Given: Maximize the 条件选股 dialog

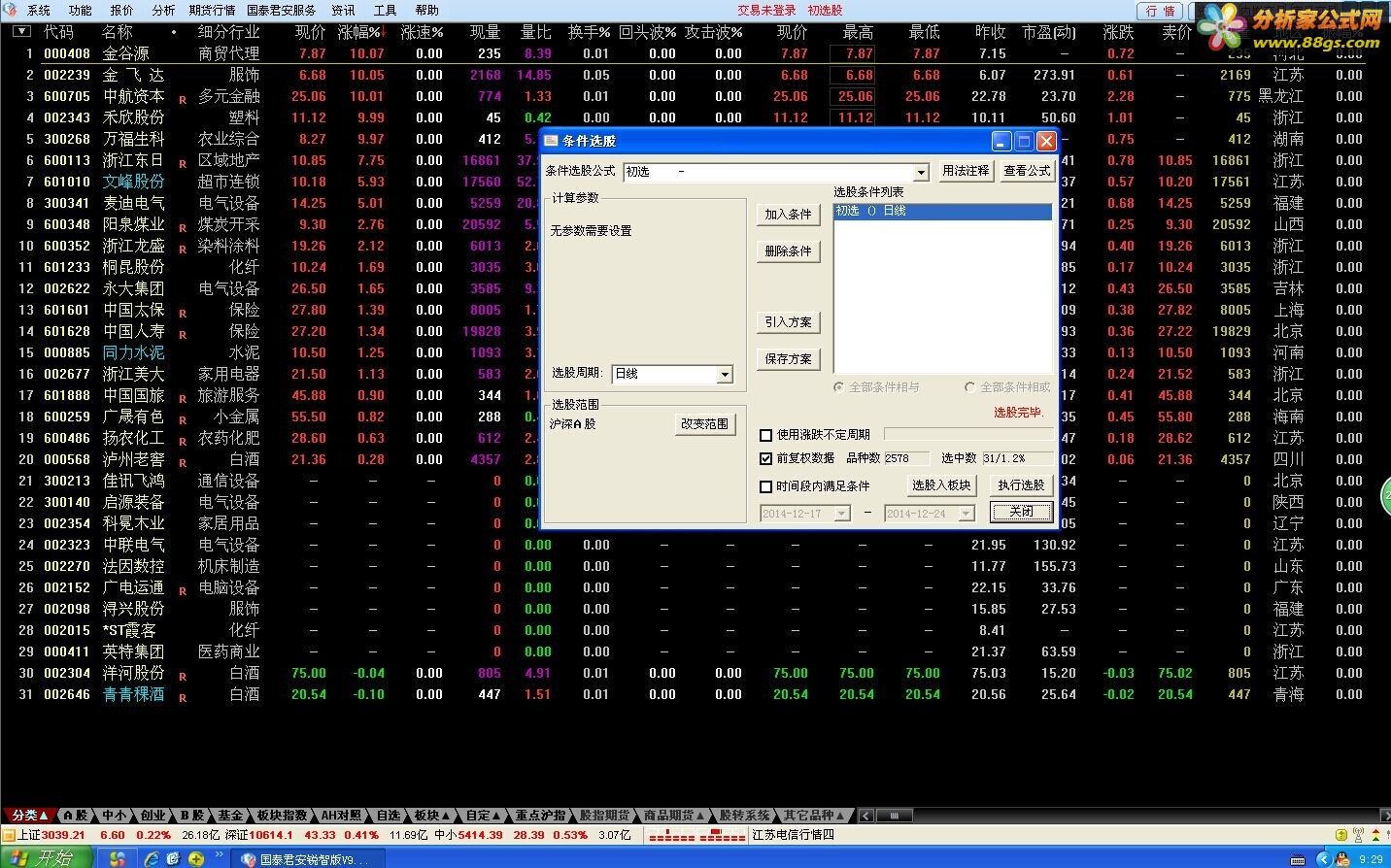Looking at the screenshot, I should pos(1024,141).
